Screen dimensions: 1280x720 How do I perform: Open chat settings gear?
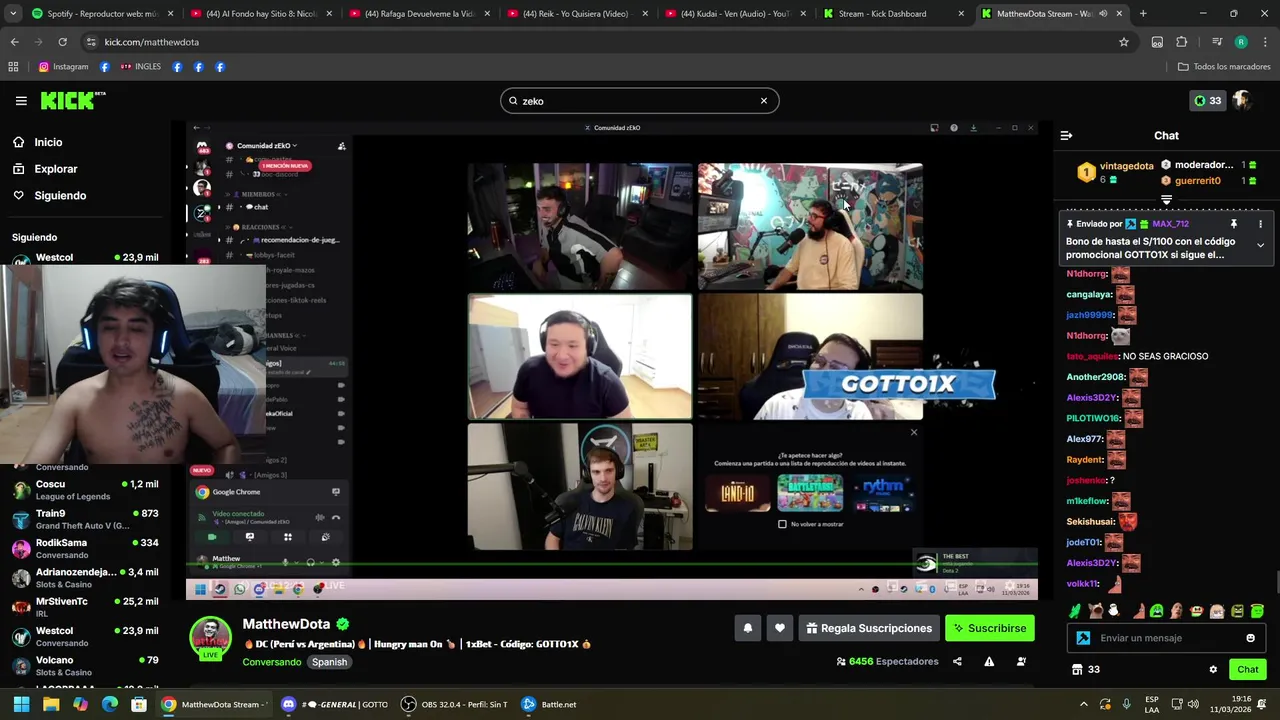[x=1213, y=670]
